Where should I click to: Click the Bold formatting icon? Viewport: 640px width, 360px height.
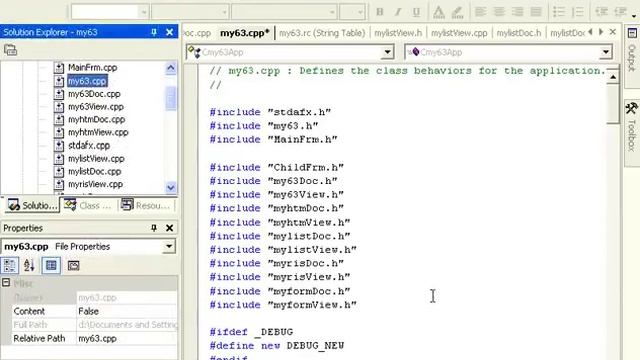click(380, 12)
